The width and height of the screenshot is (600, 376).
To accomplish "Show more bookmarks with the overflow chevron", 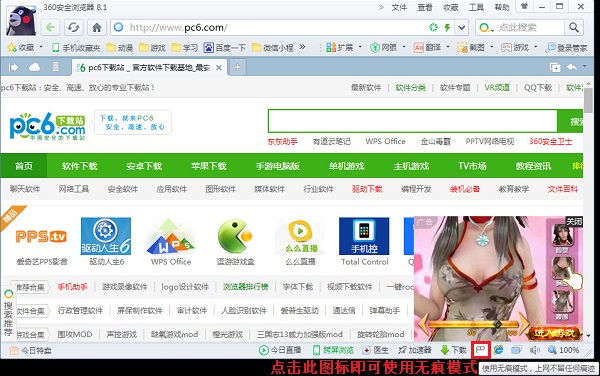I will pyautogui.click(x=302, y=47).
